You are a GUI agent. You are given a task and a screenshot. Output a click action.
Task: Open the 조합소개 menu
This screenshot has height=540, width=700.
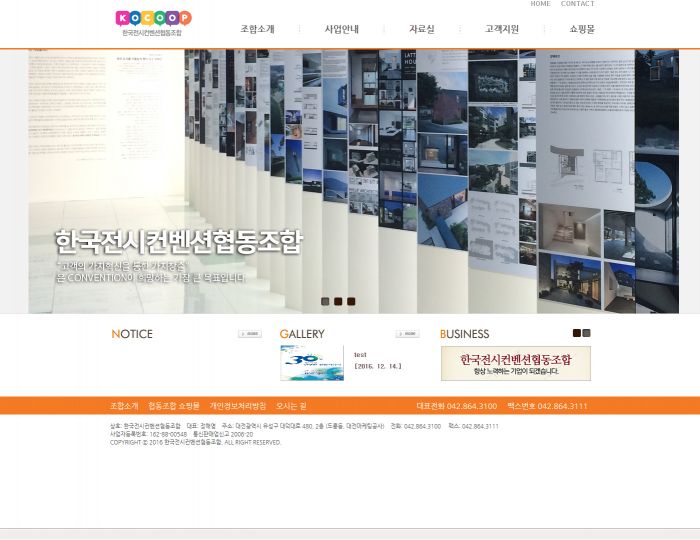pyautogui.click(x=257, y=30)
